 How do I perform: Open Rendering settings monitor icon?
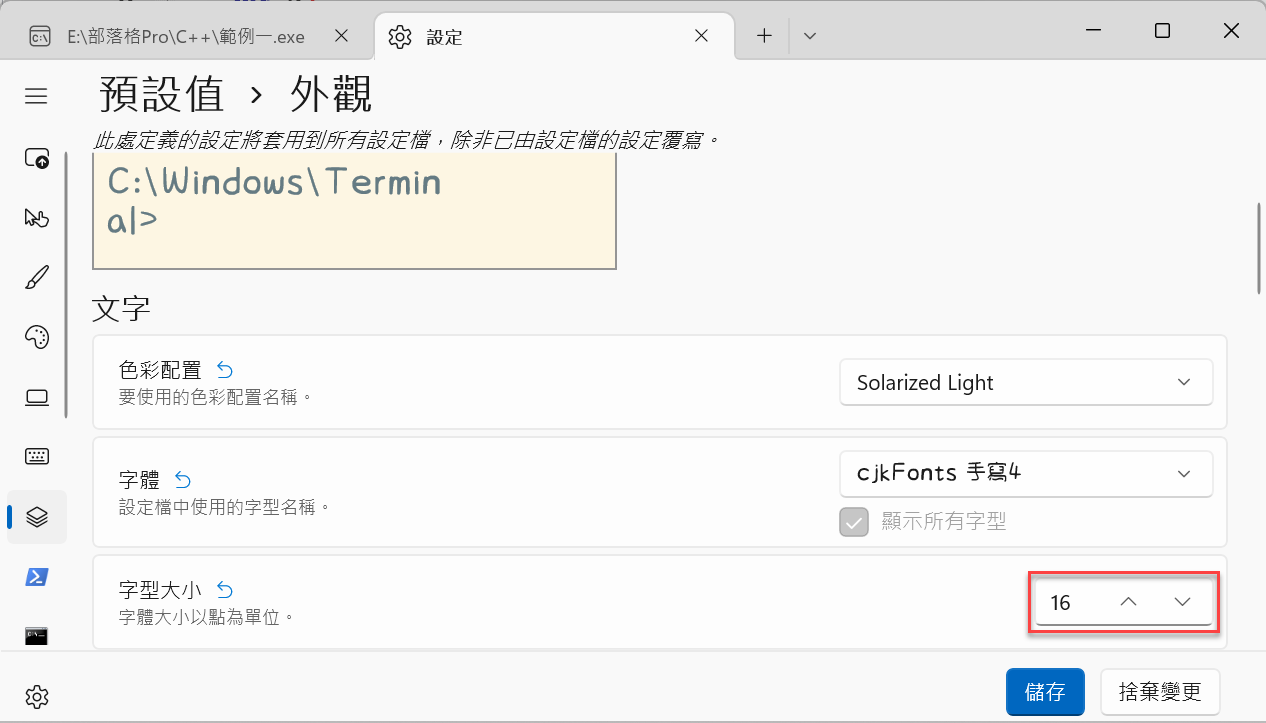37,397
